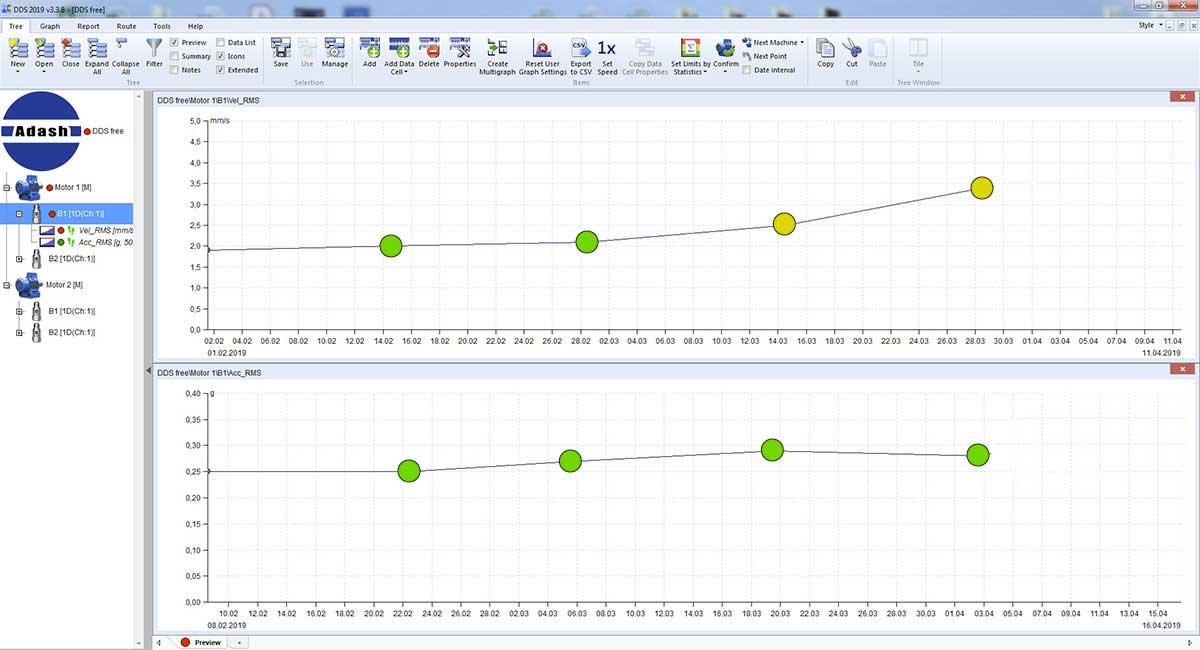Toggle the Preview checkbox

175,43
